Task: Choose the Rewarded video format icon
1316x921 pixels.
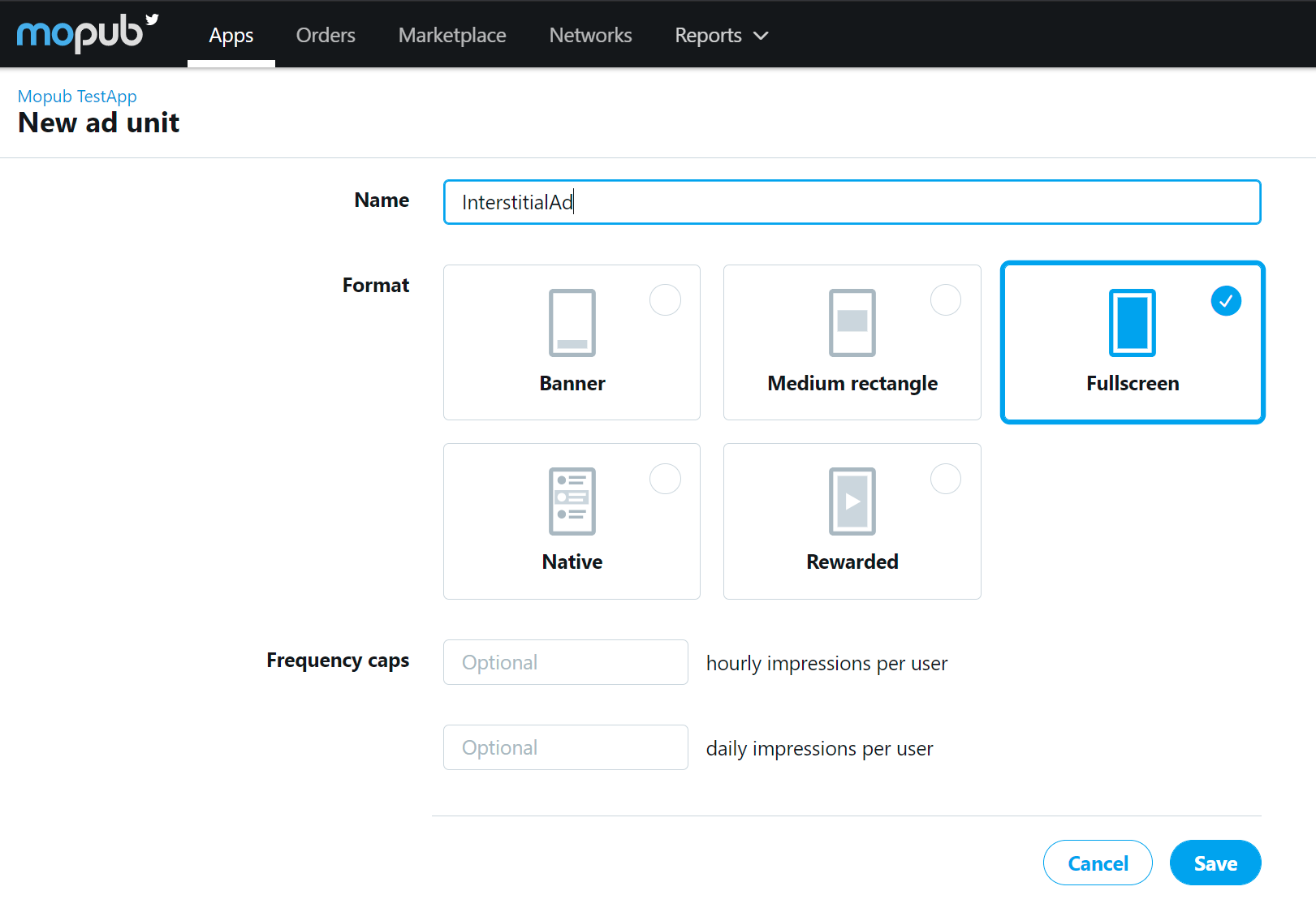Action: (852, 501)
